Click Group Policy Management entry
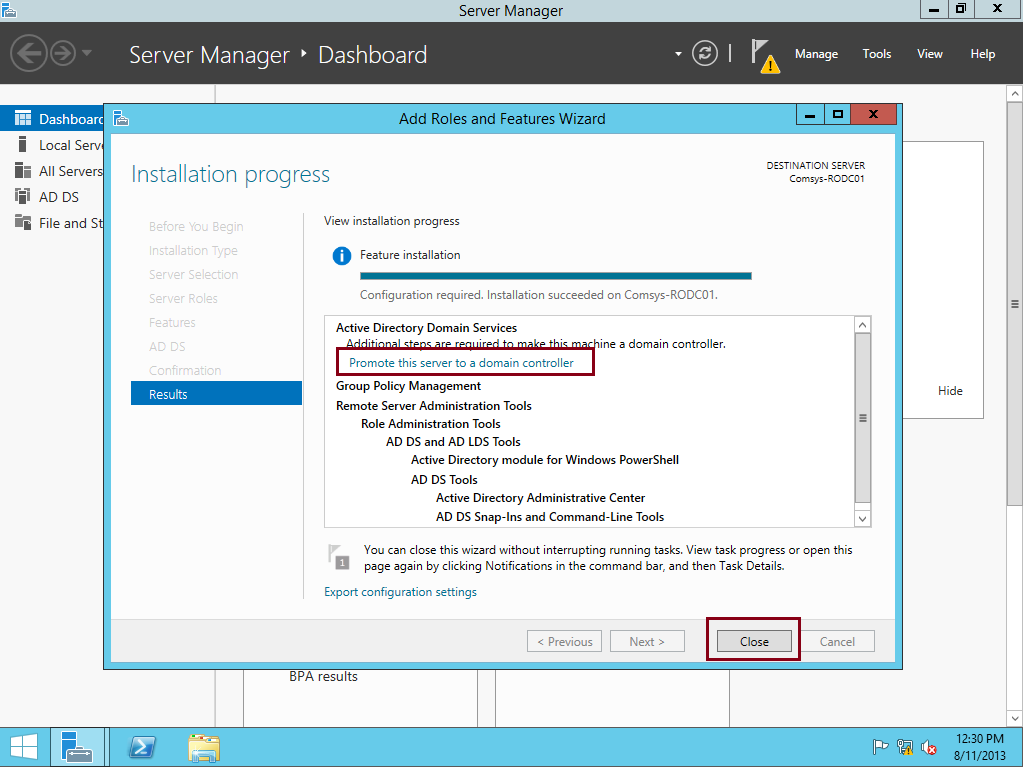 [408, 385]
